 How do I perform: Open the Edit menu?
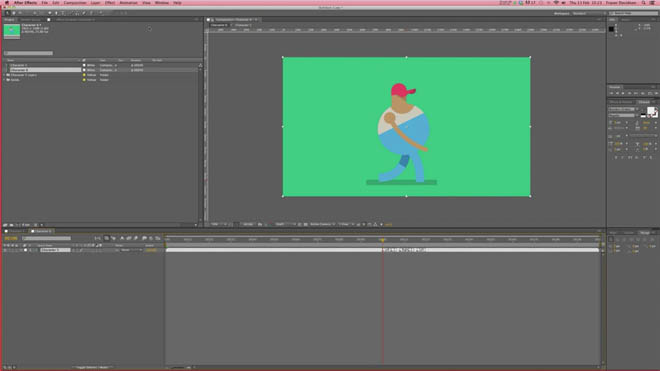click(x=56, y=3)
